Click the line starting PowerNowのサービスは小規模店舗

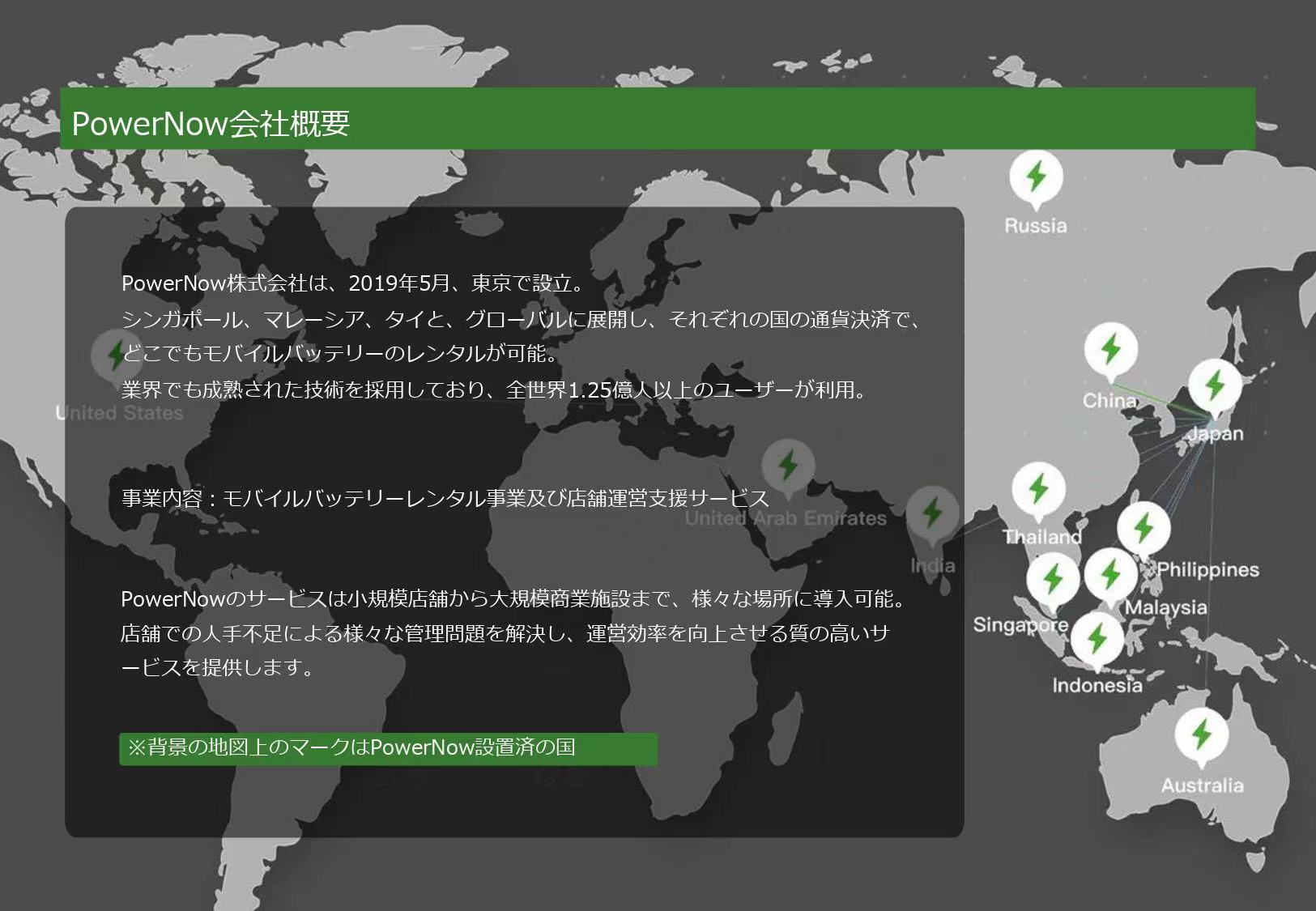[x=513, y=599]
